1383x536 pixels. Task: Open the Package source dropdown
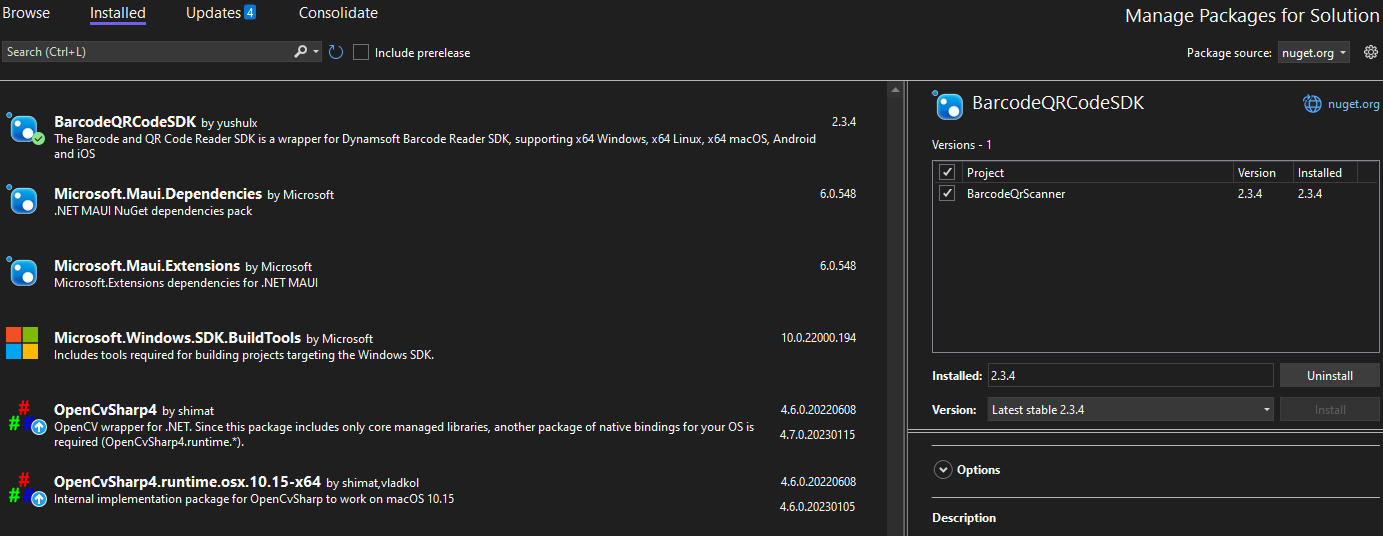click(x=1314, y=53)
